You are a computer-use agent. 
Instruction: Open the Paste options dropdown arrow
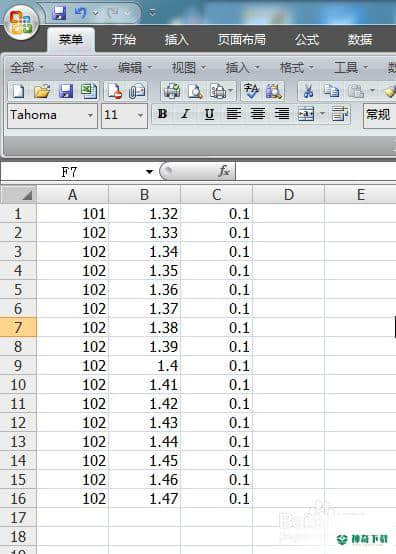(x=372, y=91)
